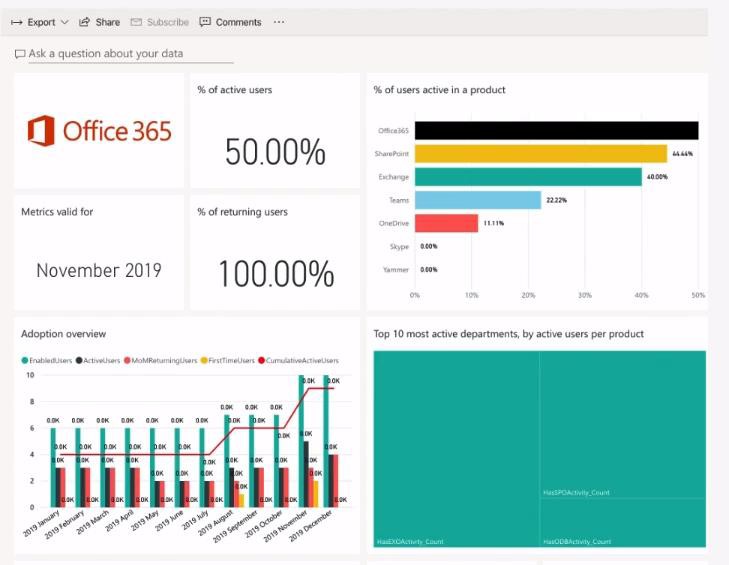This screenshot has width=729, height=565.
Task: Select the red OneDrive bar
Action: click(x=446, y=223)
